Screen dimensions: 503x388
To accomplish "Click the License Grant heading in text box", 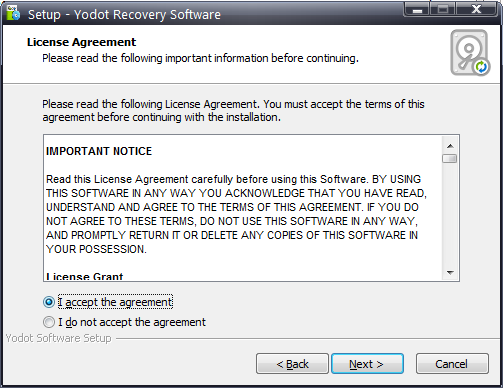I will click(85, 276).
